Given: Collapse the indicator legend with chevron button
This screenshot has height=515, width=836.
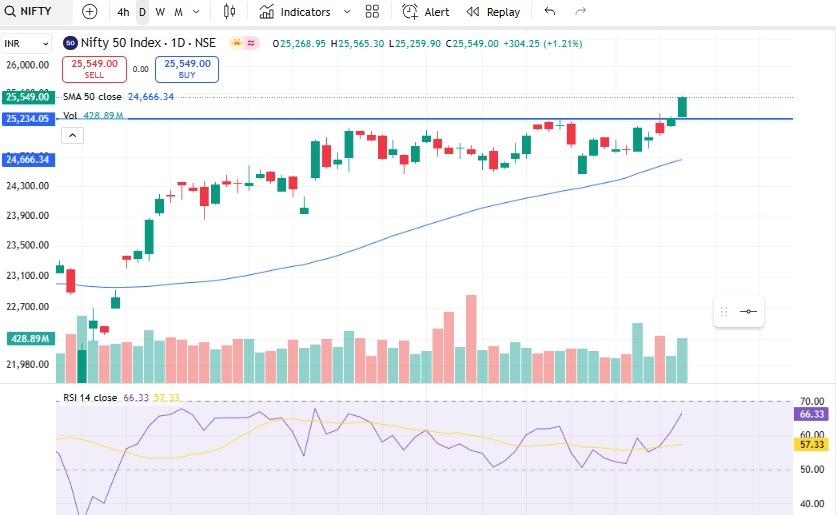Looking at the screenshot, I should (x=73, y=135).
